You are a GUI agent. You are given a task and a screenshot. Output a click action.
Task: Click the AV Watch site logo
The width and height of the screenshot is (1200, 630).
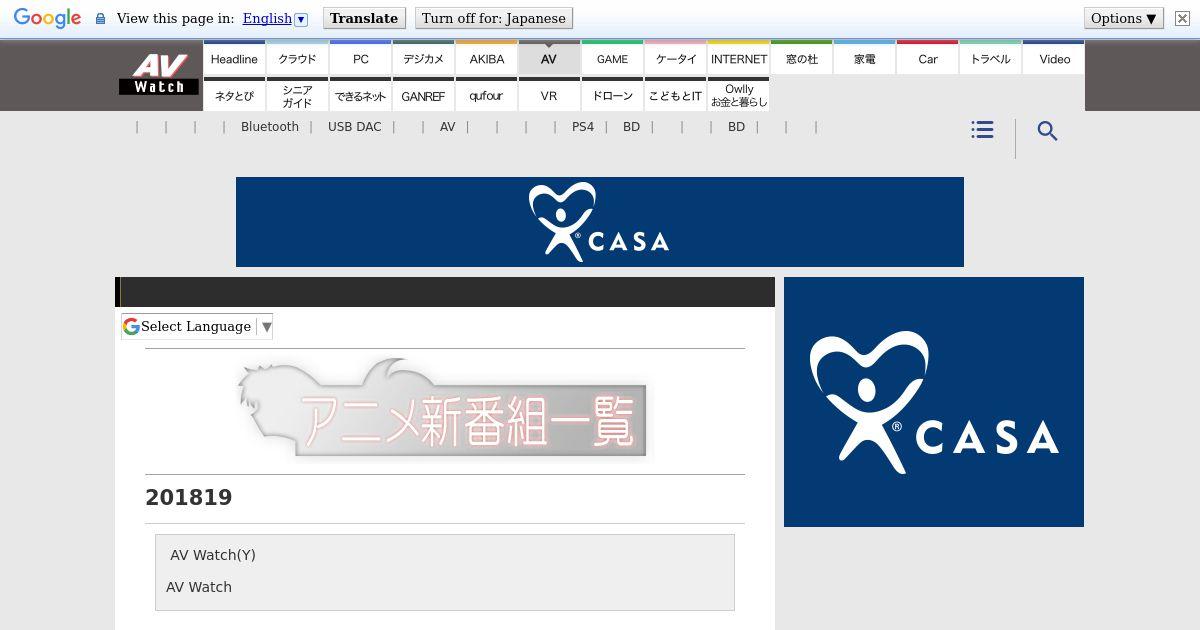click(159, 74)
